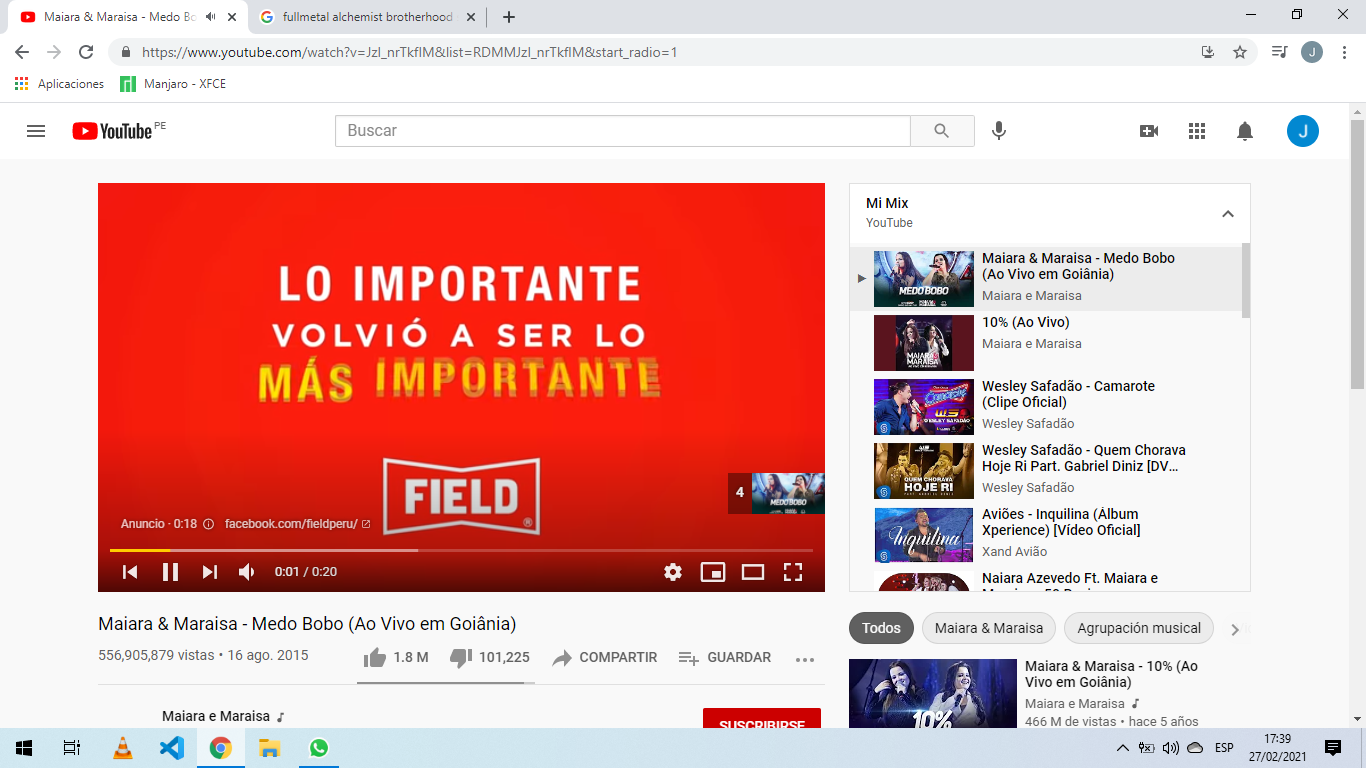
Task: Open the media control icon in Chrome toolbar
Action: [x=1279, y=52]
